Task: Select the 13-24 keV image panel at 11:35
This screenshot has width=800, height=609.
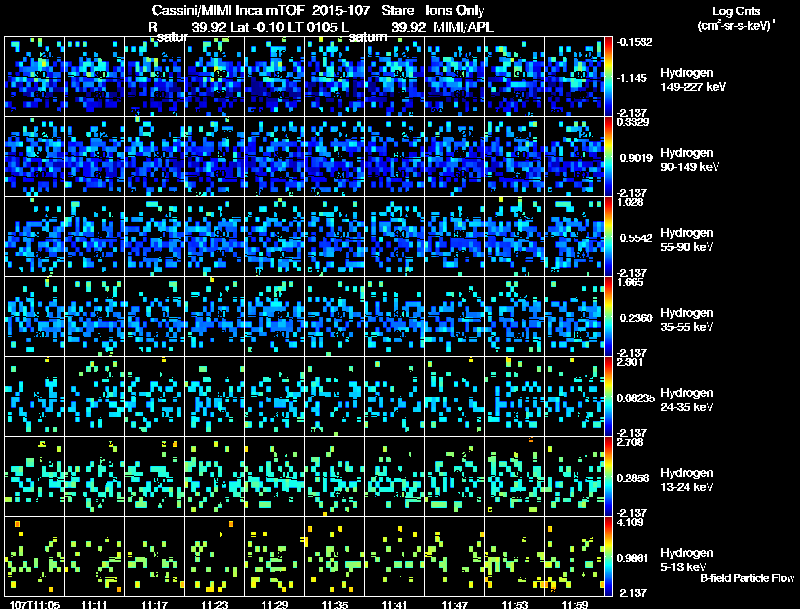Action: [x=335, y=477]
